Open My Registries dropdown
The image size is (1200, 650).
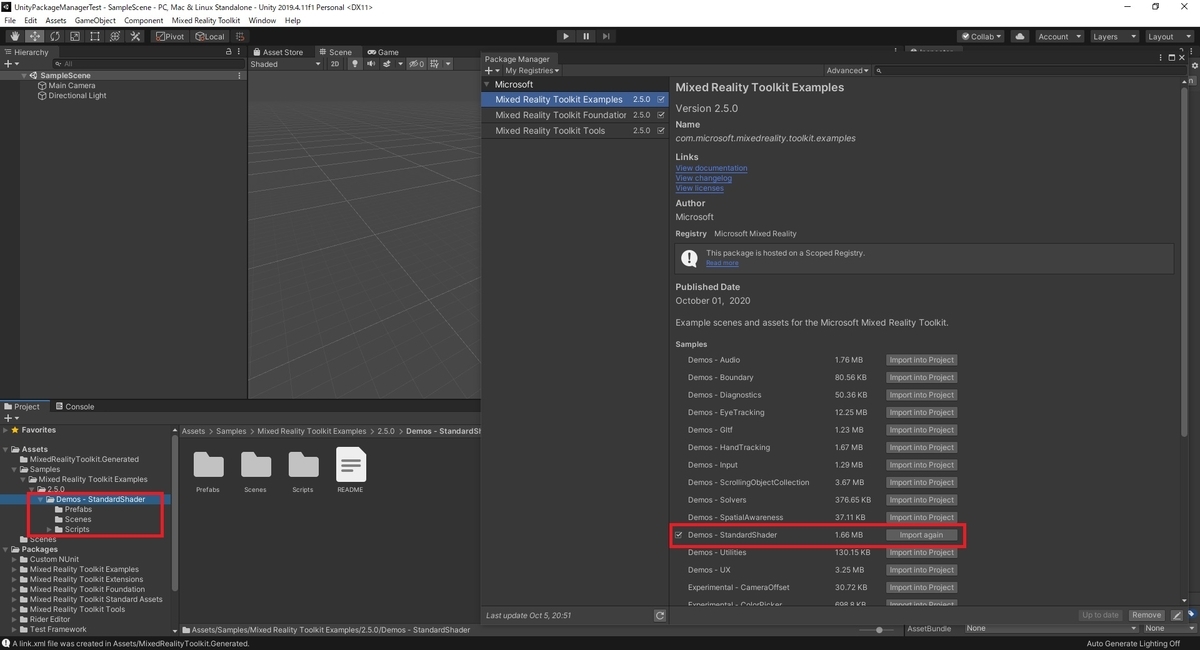point(532,71)
